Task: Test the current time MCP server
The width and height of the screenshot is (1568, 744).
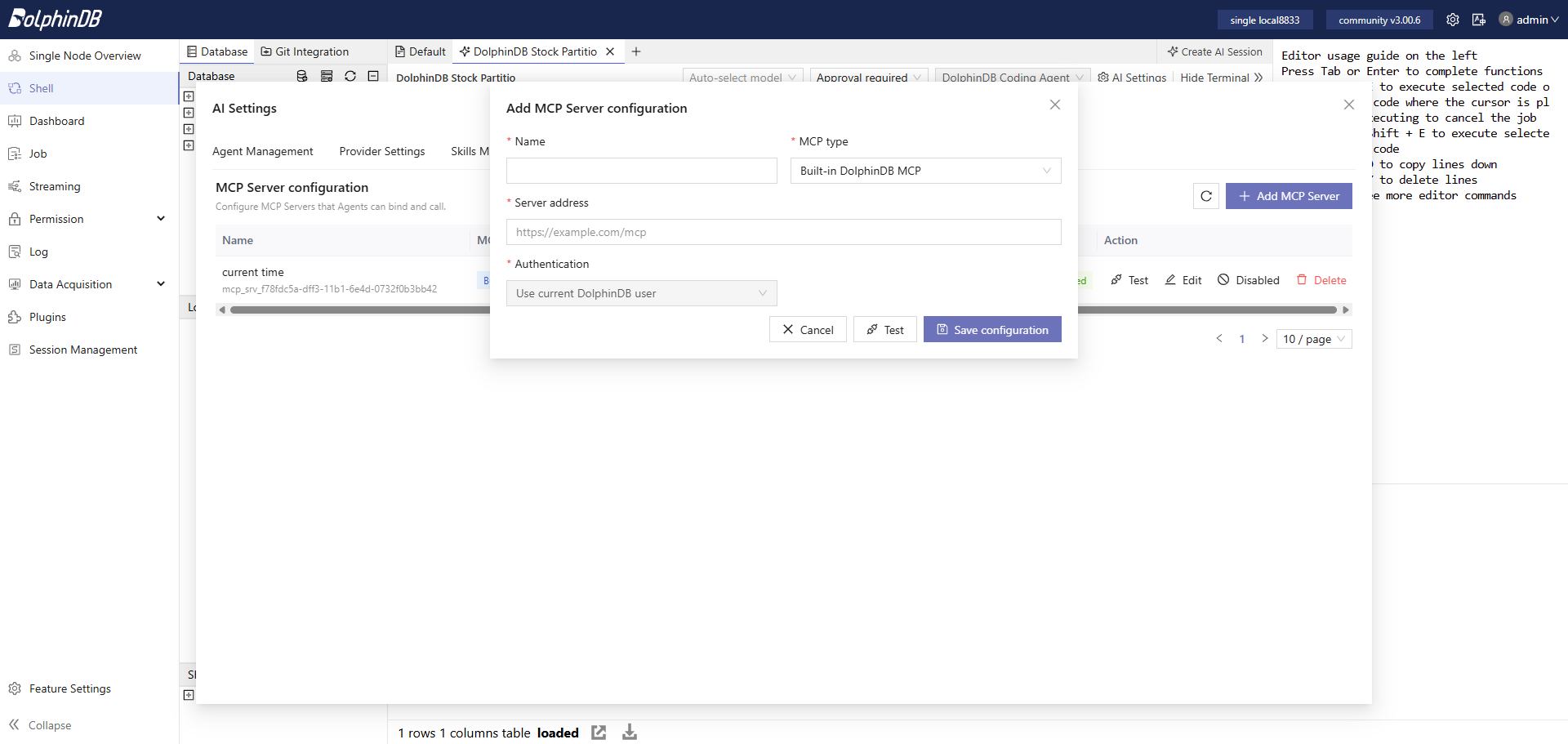Action: [1129, 280]
